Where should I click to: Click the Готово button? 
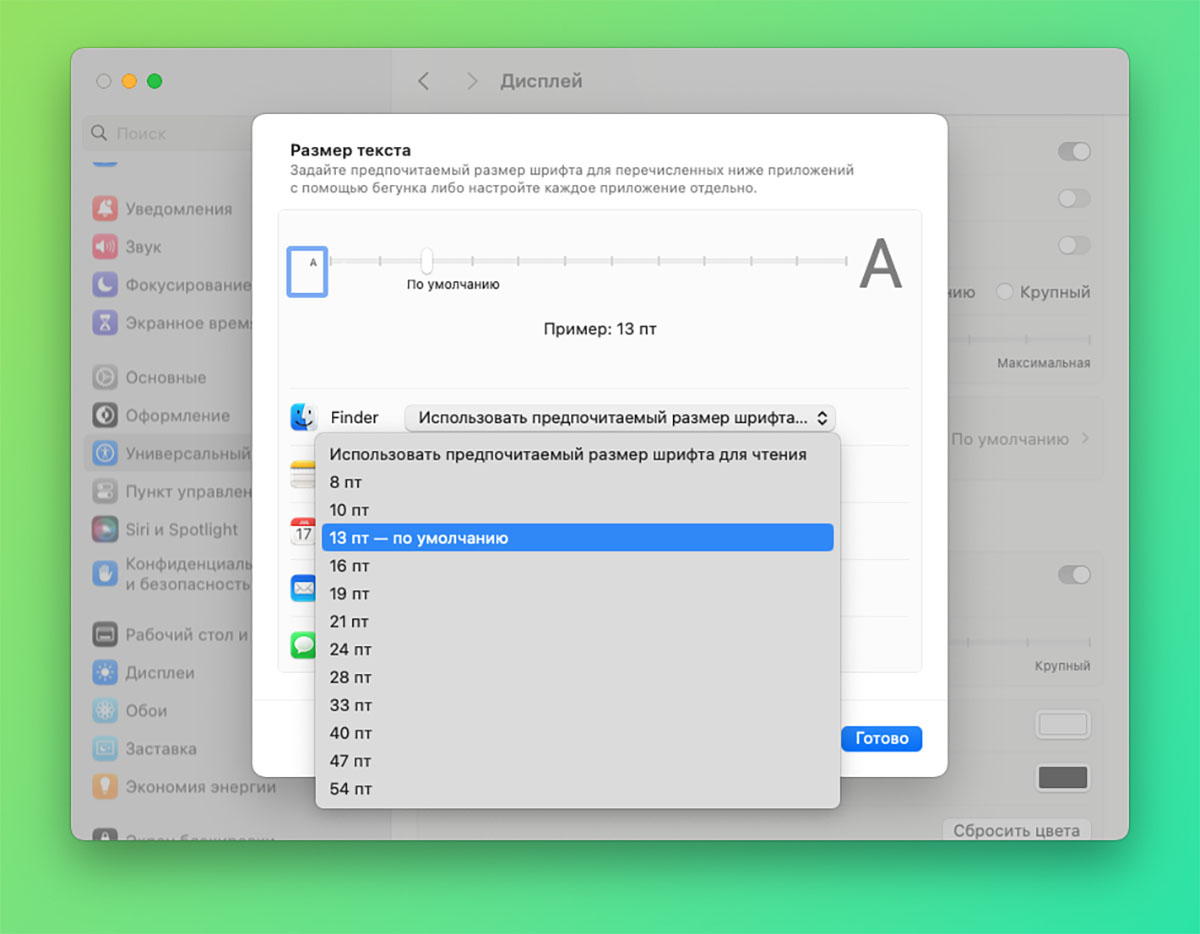point(881,738)
